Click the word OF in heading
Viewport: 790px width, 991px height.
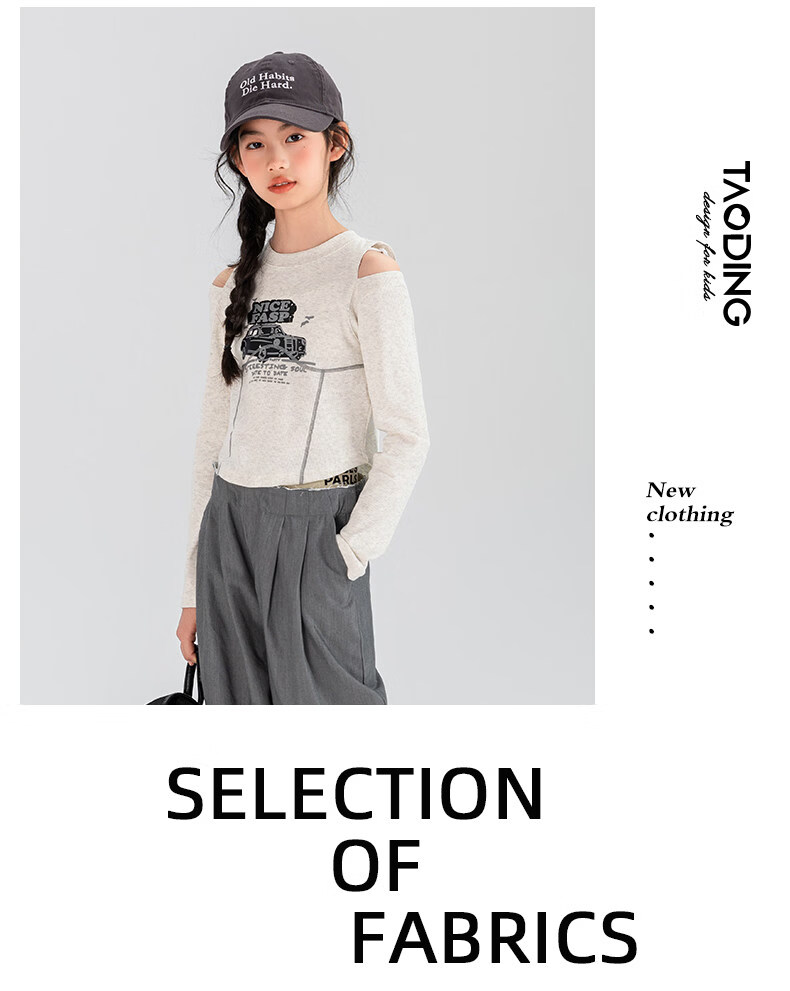(x=376, y=865)
